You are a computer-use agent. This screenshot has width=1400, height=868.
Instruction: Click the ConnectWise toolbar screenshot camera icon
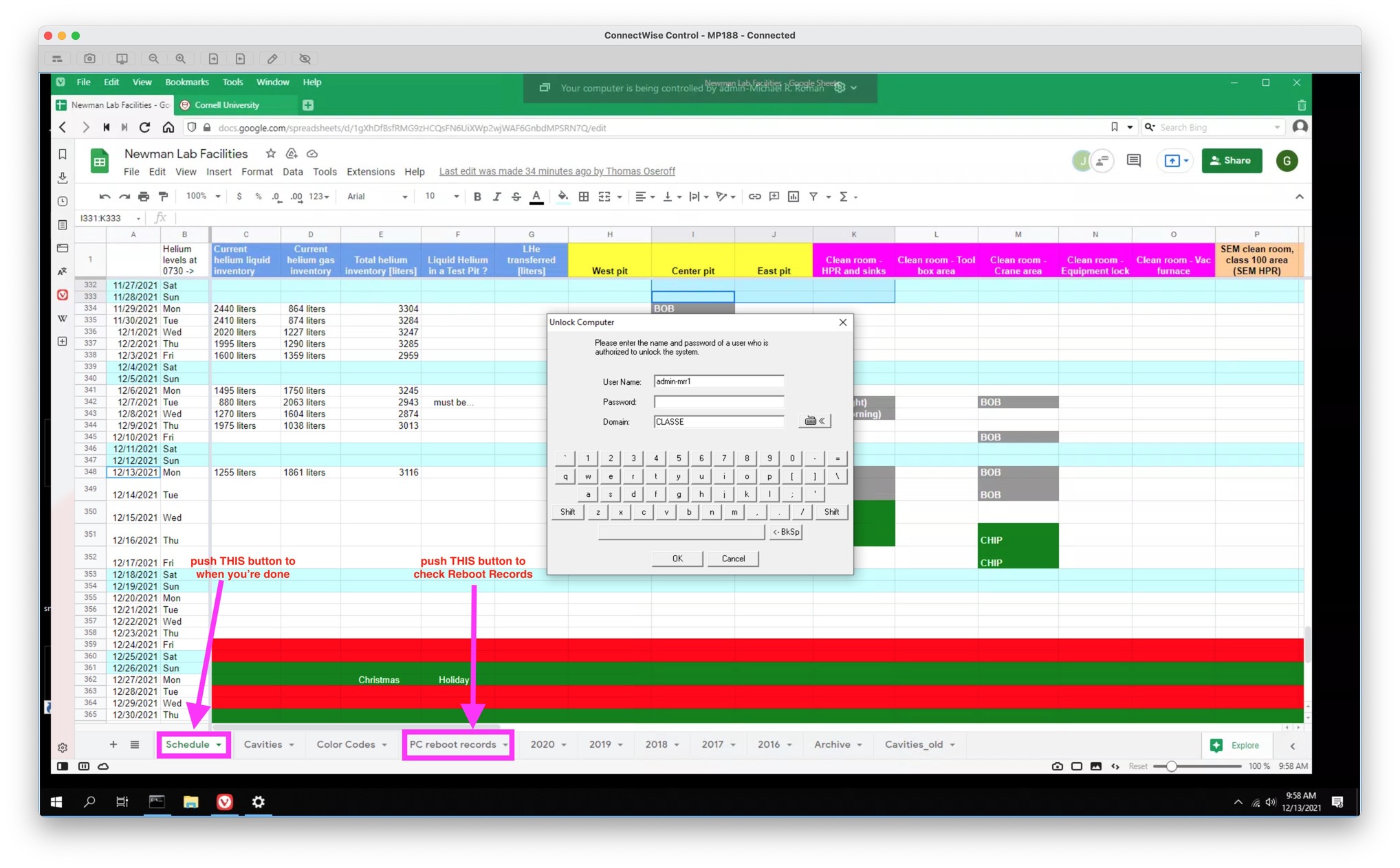[x=89, y=59]
